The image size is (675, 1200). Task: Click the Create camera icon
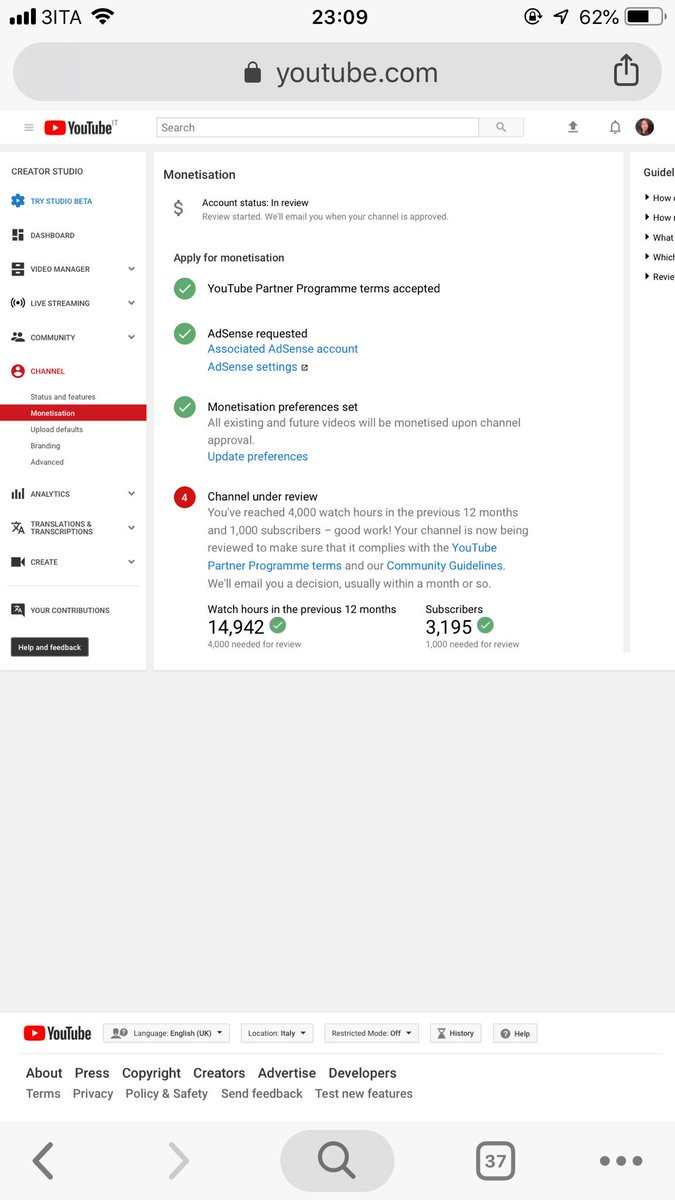click(18, 562)
